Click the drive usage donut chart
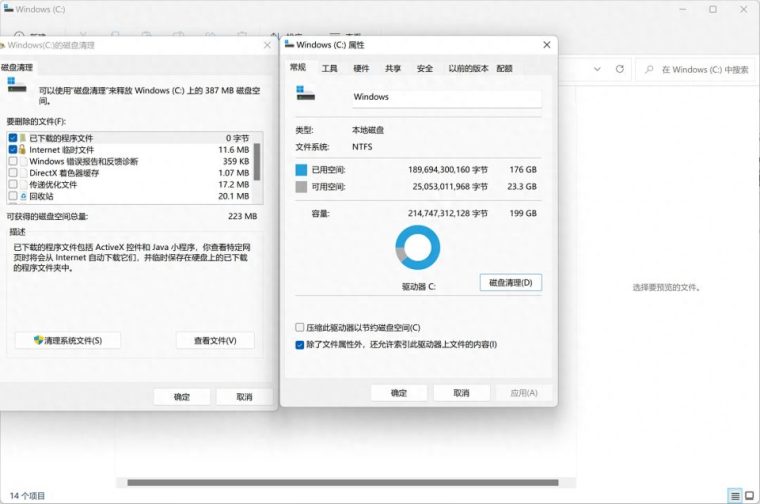This screenshot has height=504, width=760. [x=418, y=247]
